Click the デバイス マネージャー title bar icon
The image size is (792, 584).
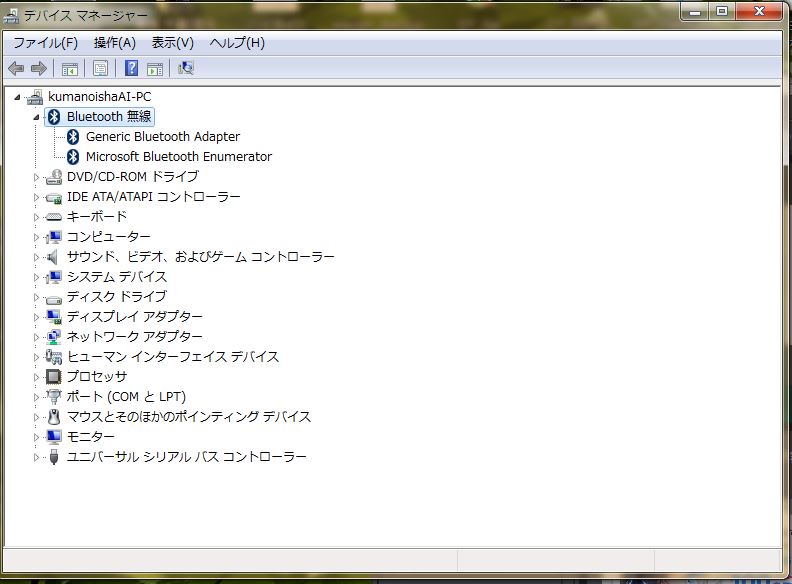click(x=11, y=16)
